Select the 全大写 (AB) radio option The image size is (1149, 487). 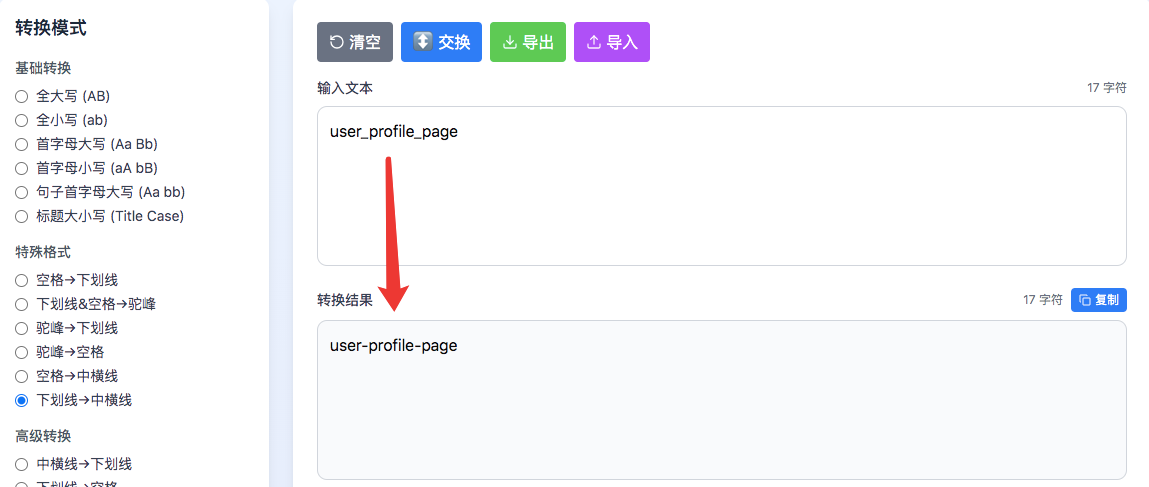tap(21, 96)
